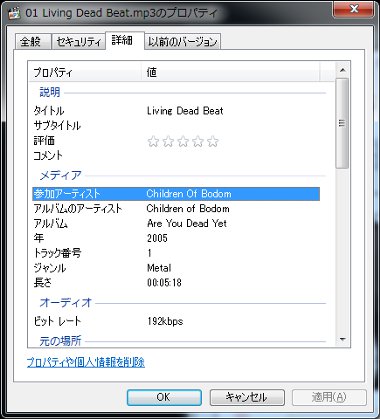Image resolution: width=380 pixels, height=419 pixels.
Task: Click the 長さ value 00:05:18
Action: tap(164, 283)
